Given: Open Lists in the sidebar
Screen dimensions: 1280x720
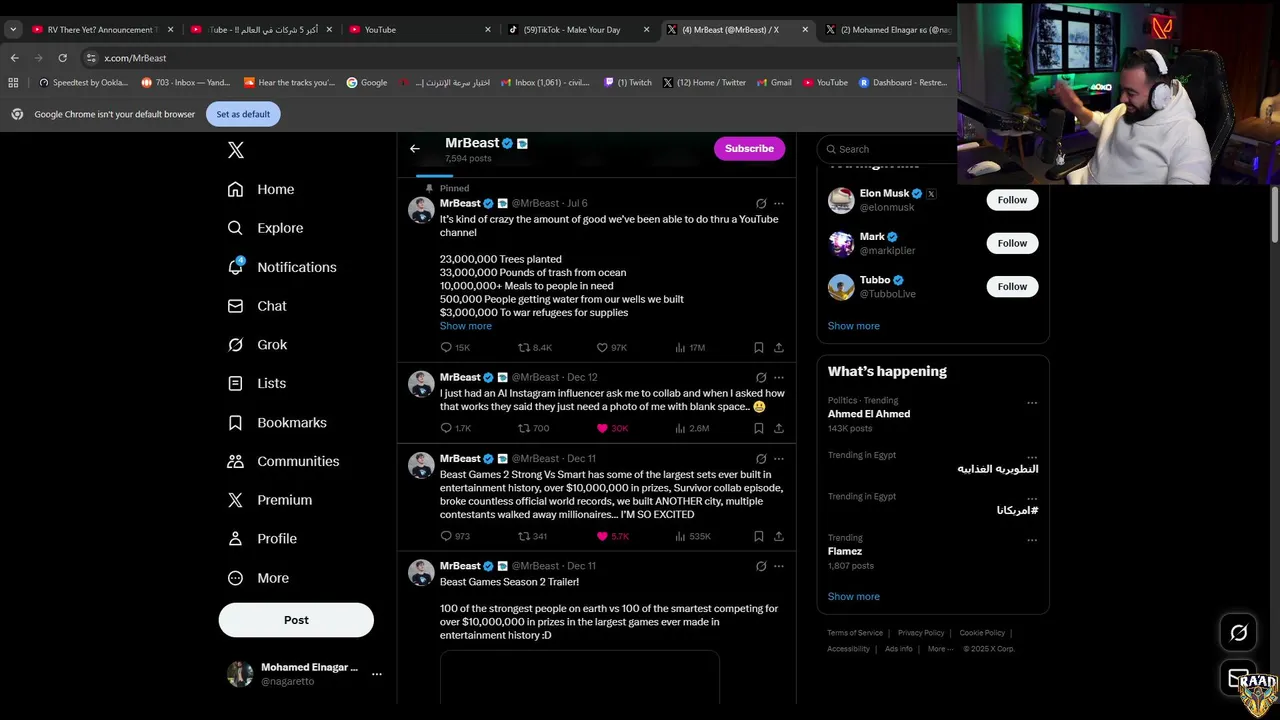Looking at the screenshot, I should click(257, 383).
